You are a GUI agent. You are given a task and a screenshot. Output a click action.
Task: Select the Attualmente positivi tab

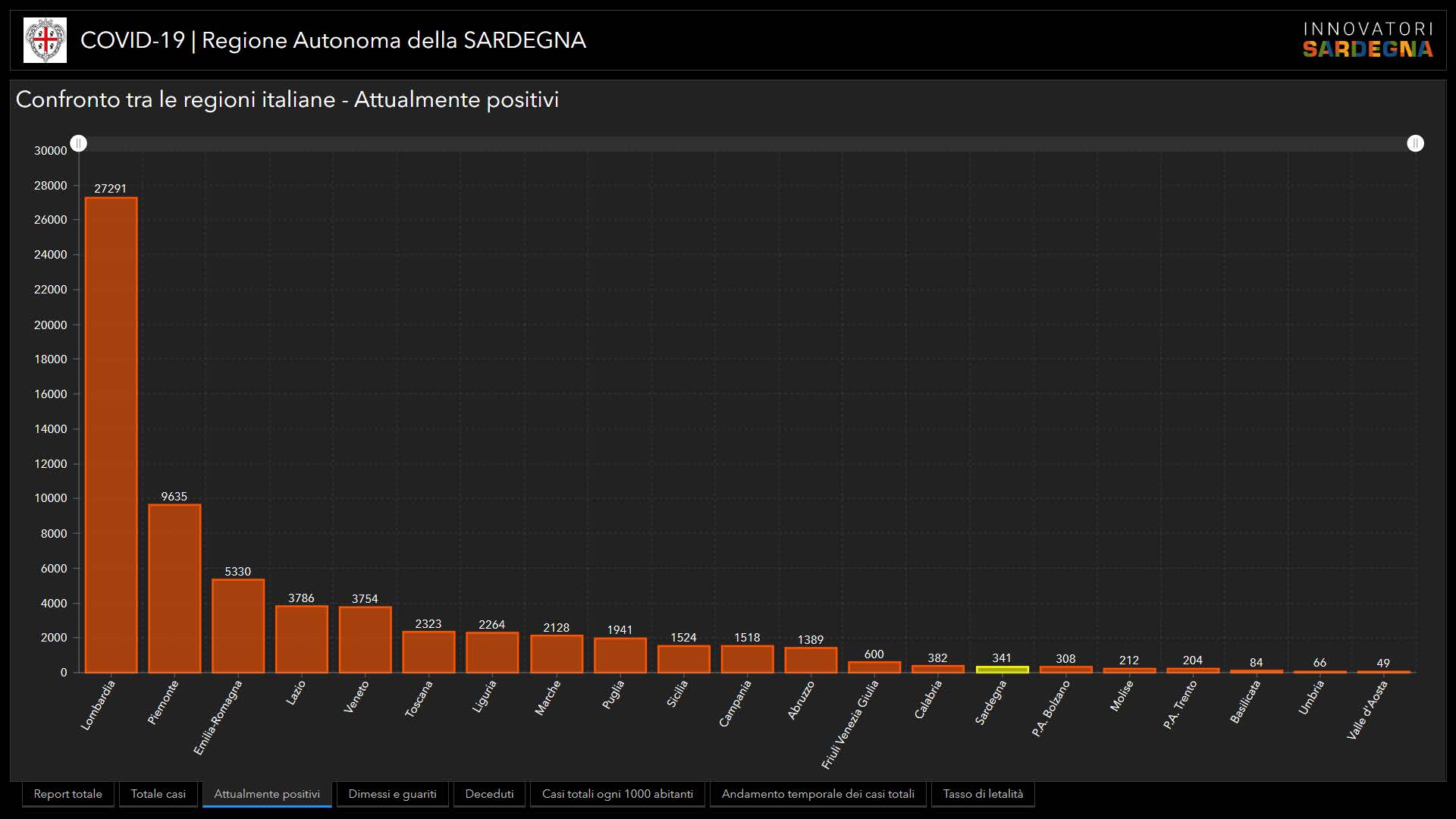(x=267, y=794)
